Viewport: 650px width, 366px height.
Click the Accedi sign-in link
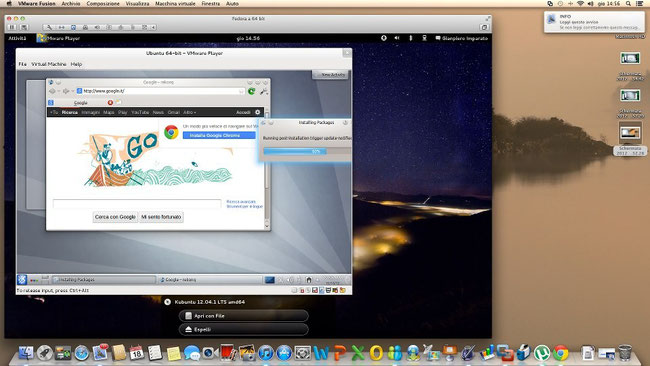tap(243, 112)
